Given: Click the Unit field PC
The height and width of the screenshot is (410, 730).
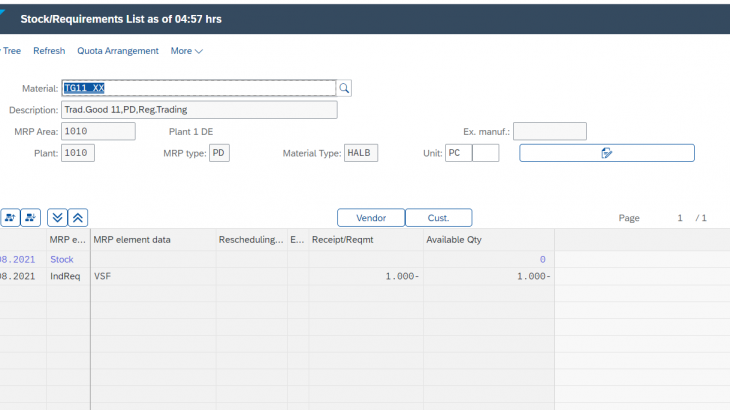Looking at the screenshot, I should pos(459,153).
